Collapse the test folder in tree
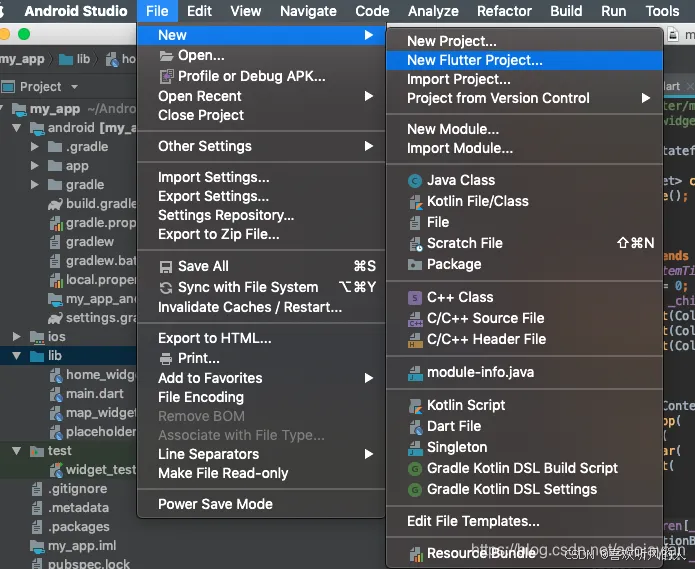 tap(16, 451)
